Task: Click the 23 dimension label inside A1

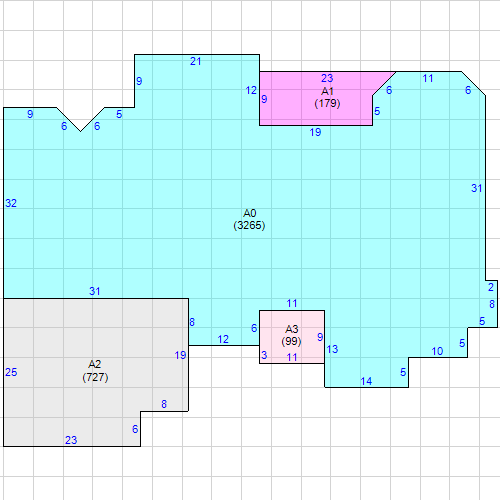Action: (x=327, y=78)
